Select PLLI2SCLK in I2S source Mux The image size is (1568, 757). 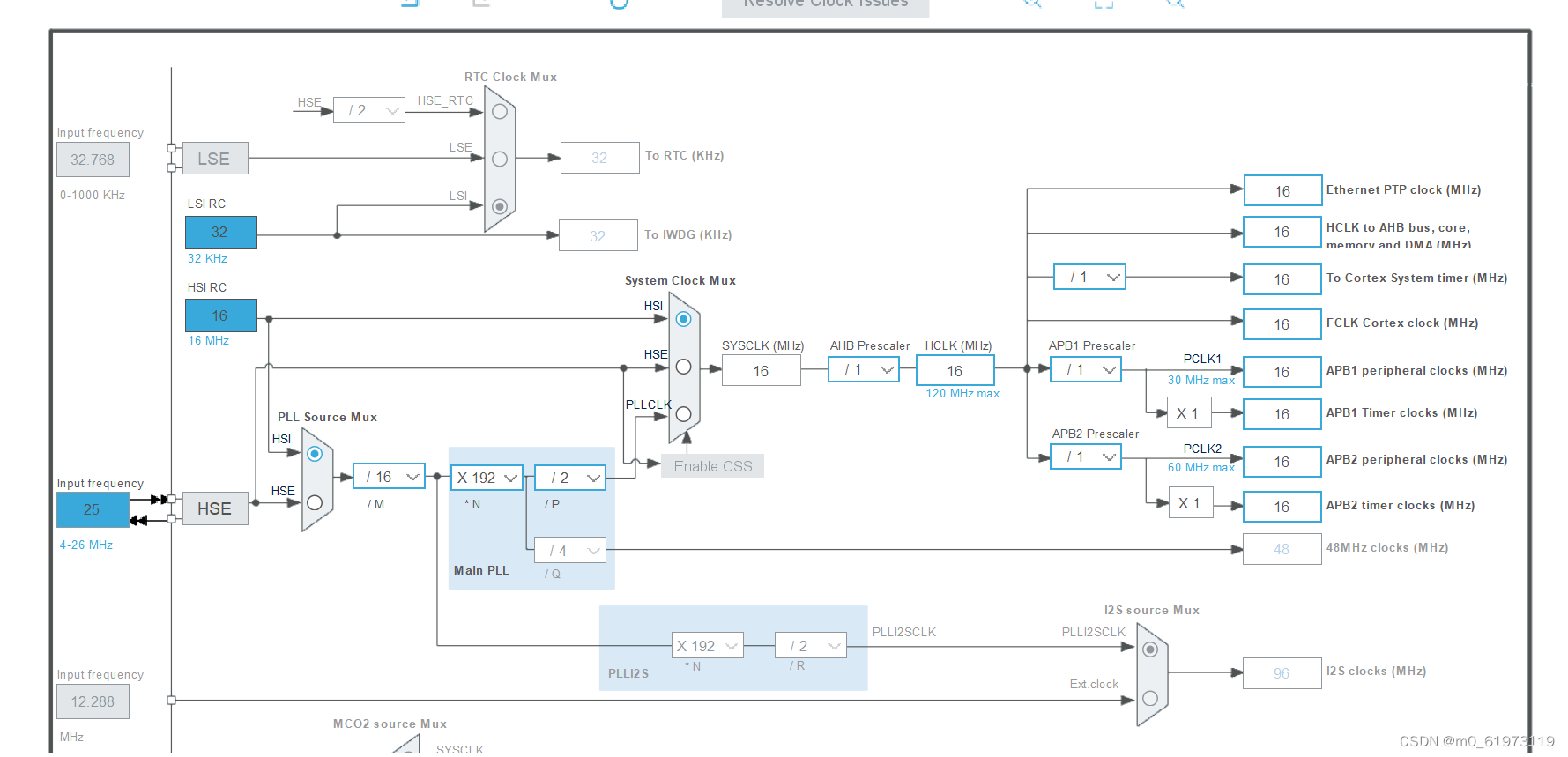[x=1150, y=649]
